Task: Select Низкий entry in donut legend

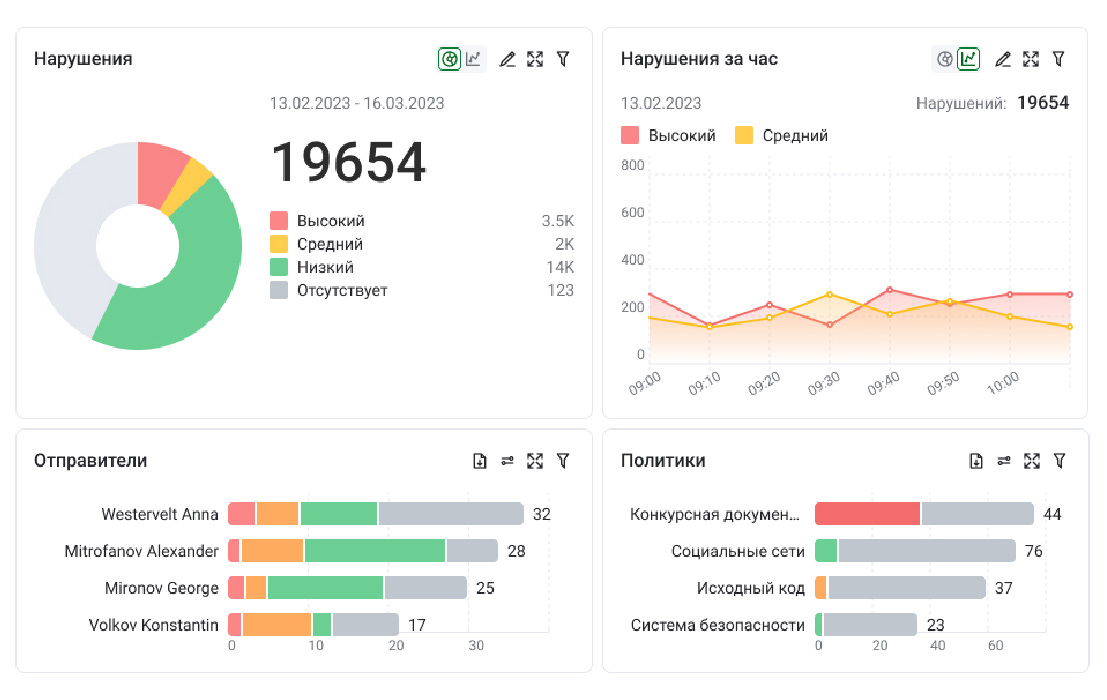Action: (x=325, y=267)
